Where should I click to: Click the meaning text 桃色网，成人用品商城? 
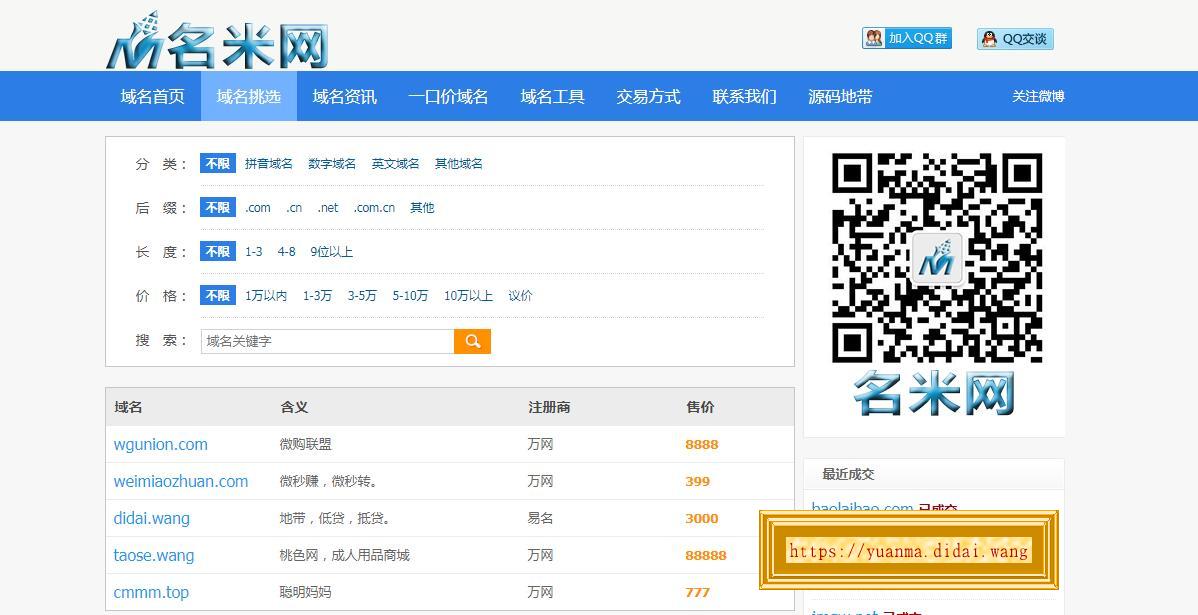point(345,555)
